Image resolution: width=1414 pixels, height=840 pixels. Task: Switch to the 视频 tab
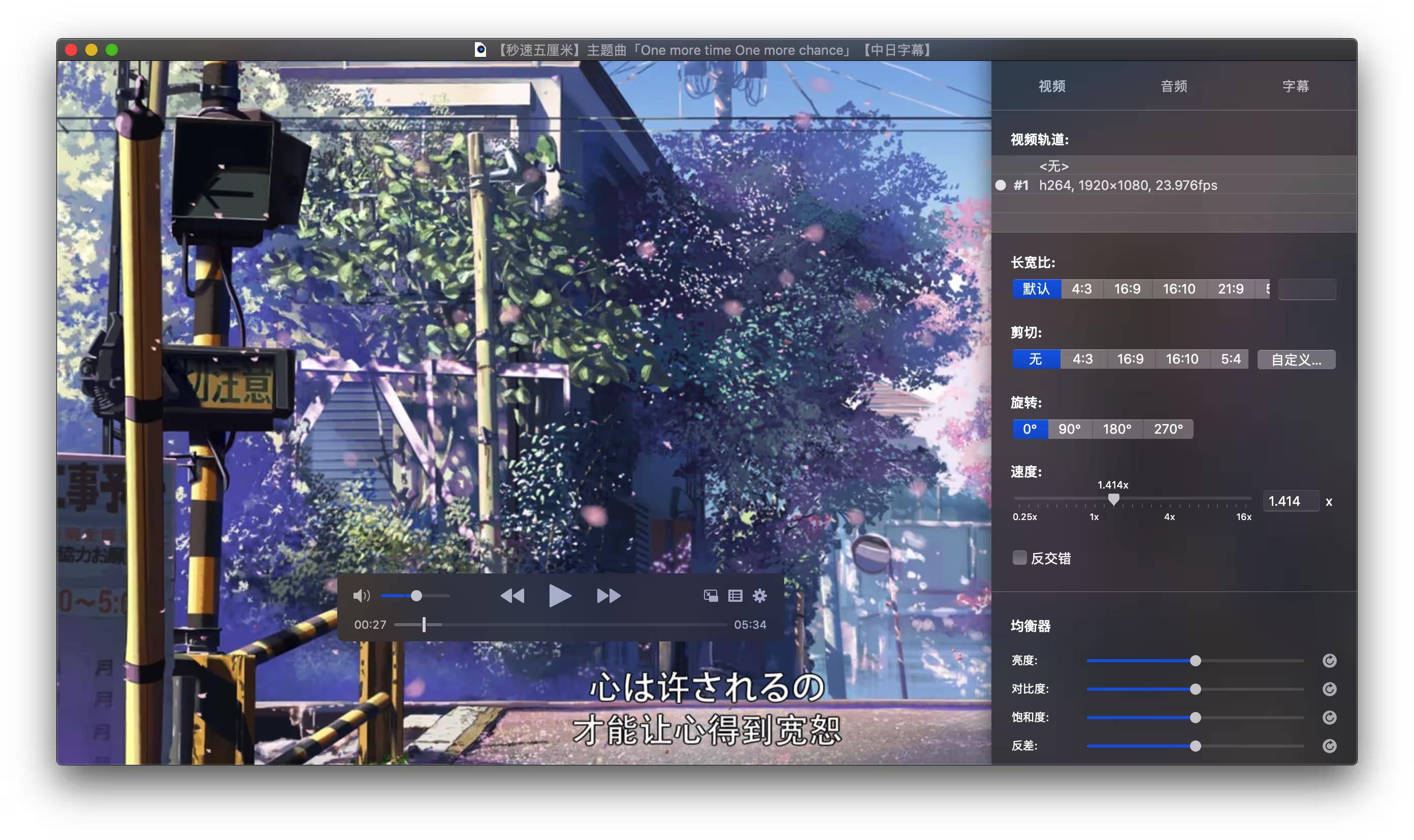click(1052, 86)
